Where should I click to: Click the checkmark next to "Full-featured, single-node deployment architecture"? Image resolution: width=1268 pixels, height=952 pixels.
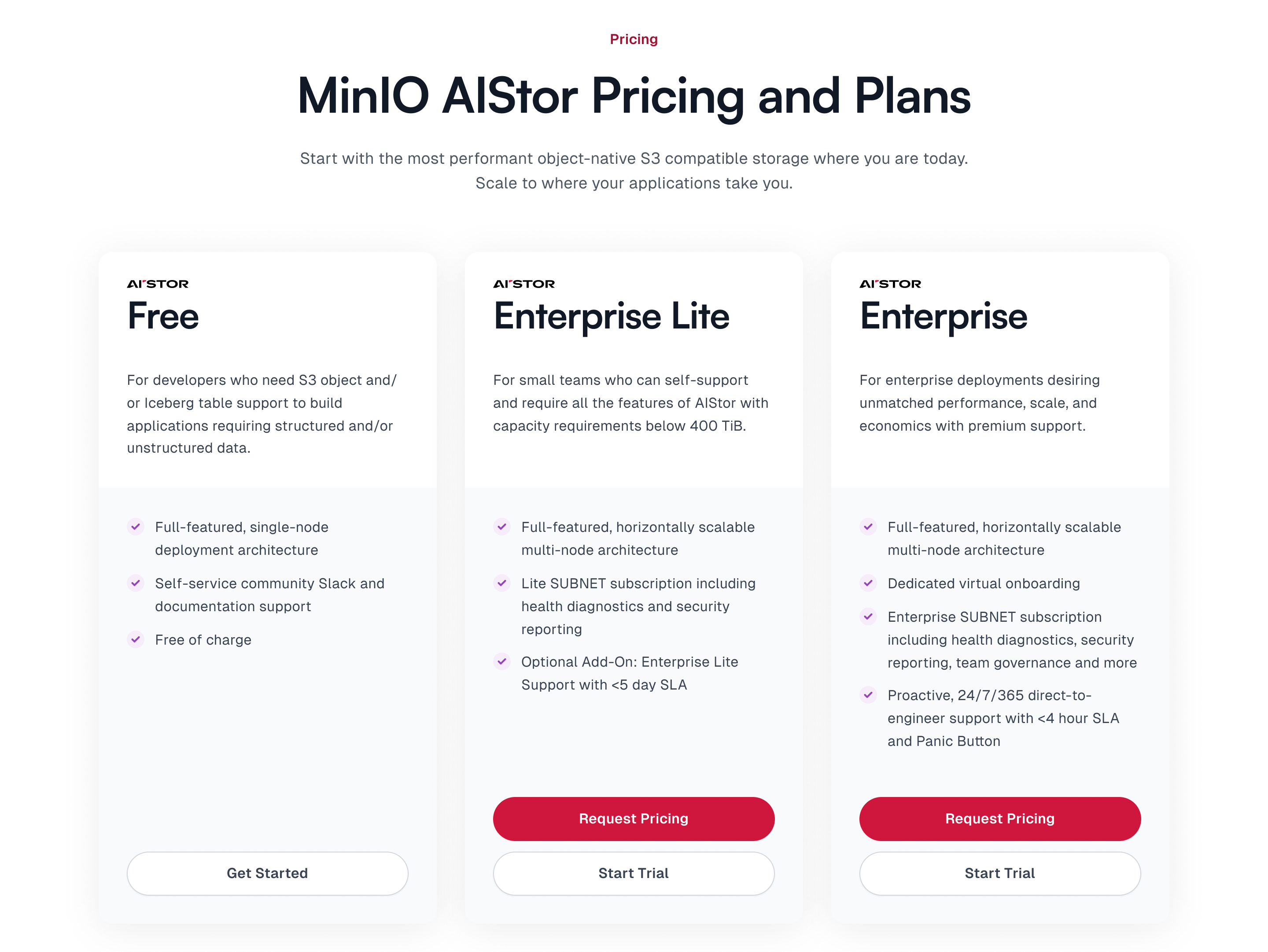point(136,527)
